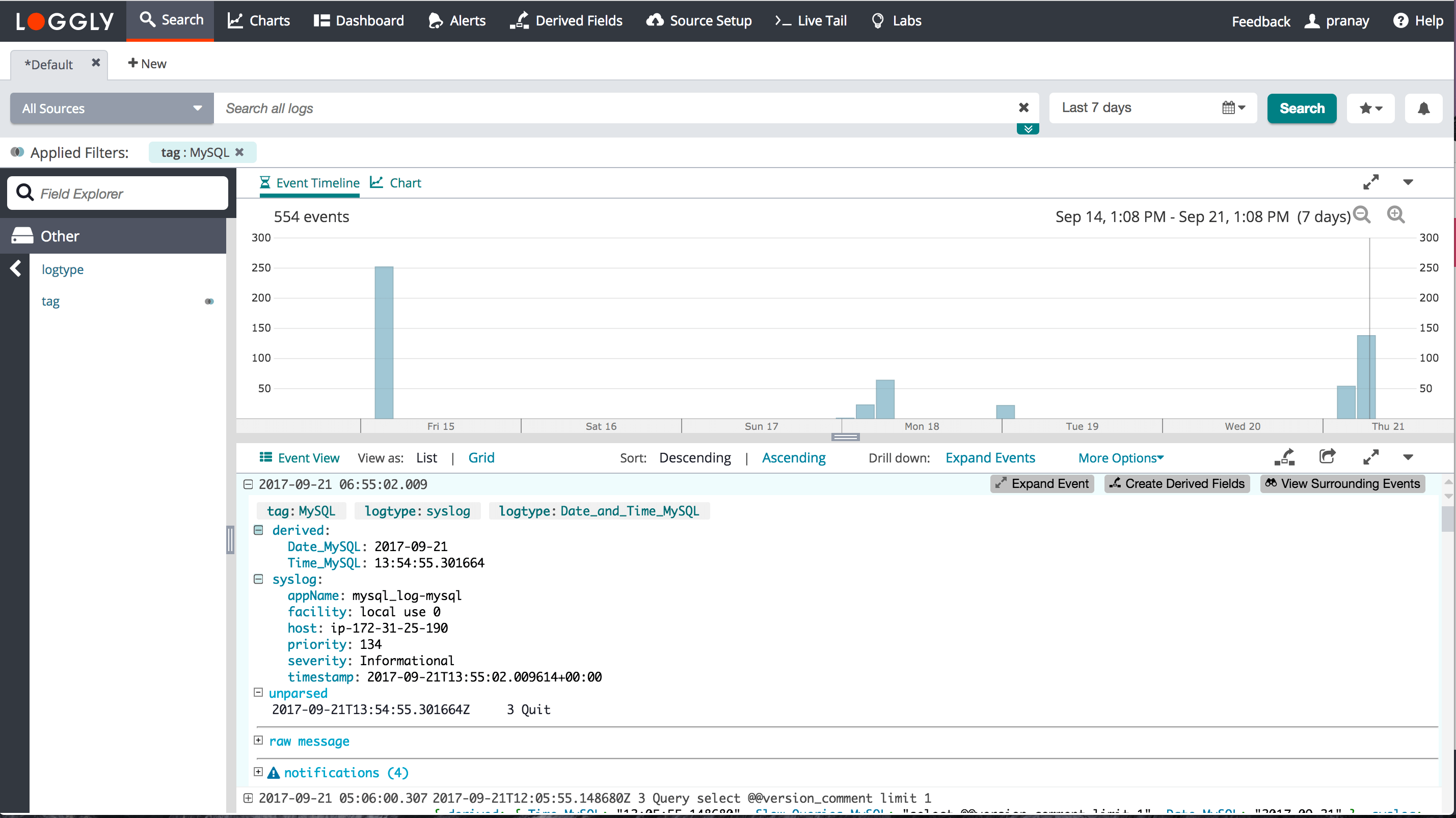This screenshot has height=818, width=1456.
Task: Open the More Options dropdown
Action: (x=1120, y=457)
